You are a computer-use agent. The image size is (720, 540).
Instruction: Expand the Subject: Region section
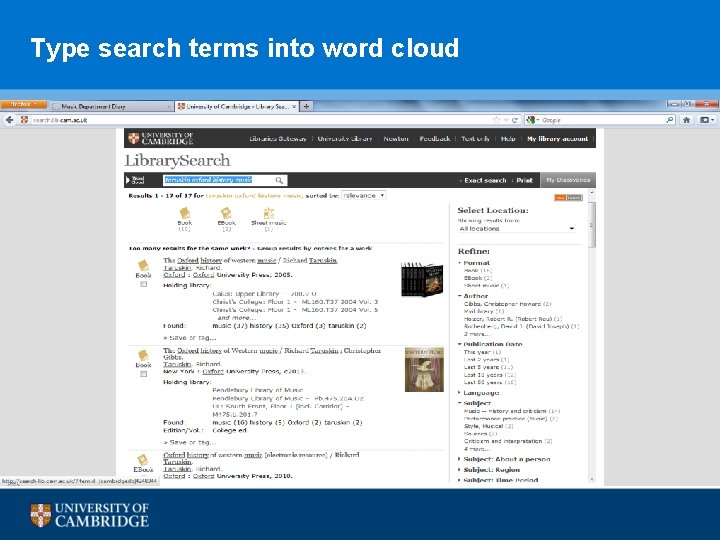[x=460, y=469]
